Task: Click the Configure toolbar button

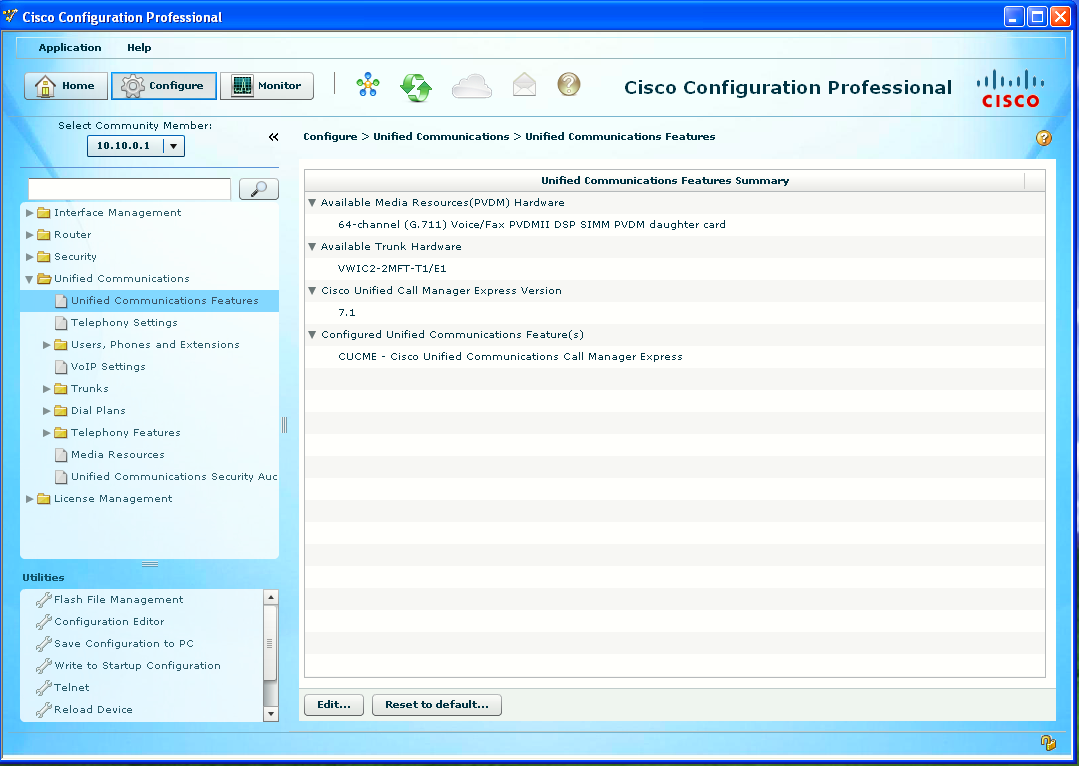Action: 164,86
